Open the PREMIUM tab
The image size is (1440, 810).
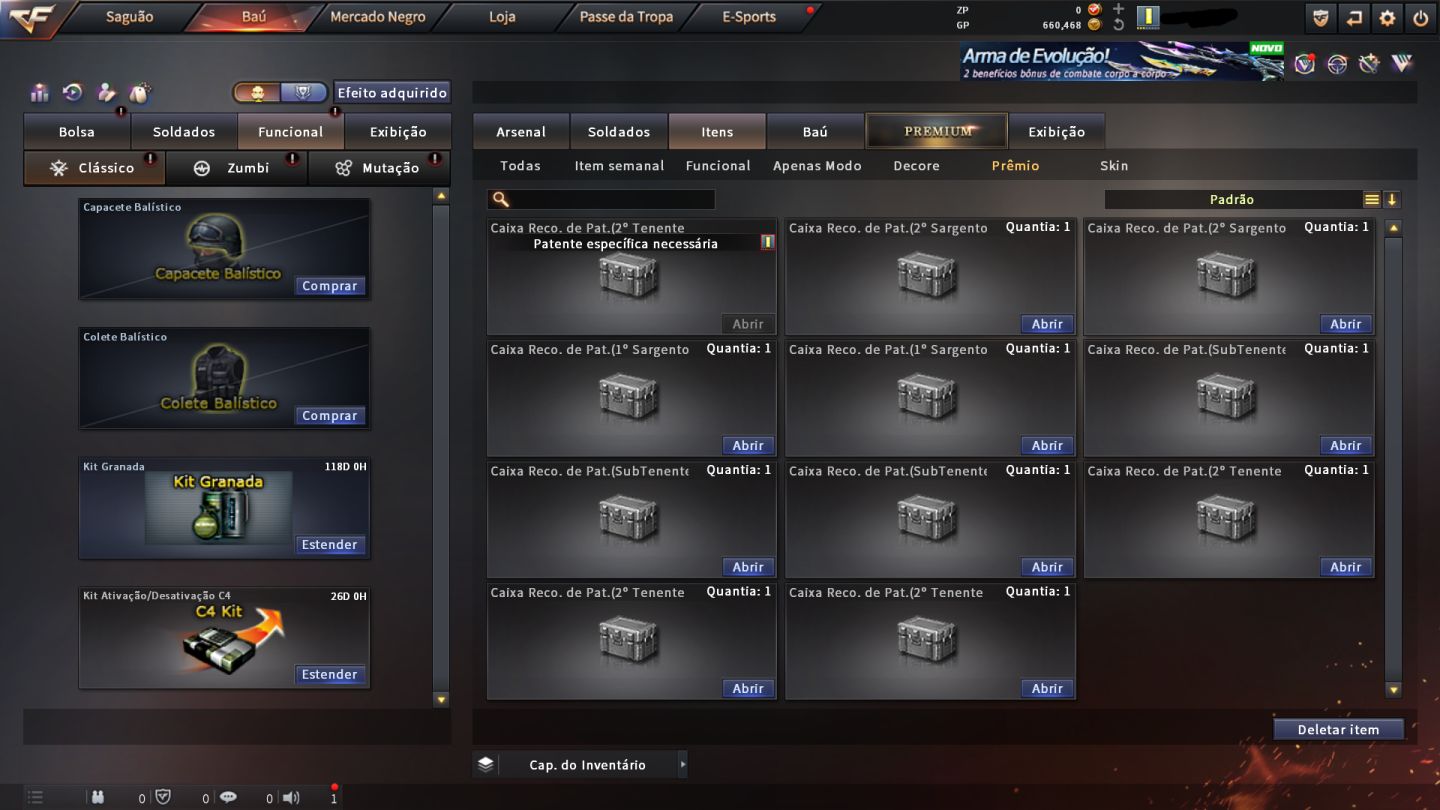tap(937, 131)
